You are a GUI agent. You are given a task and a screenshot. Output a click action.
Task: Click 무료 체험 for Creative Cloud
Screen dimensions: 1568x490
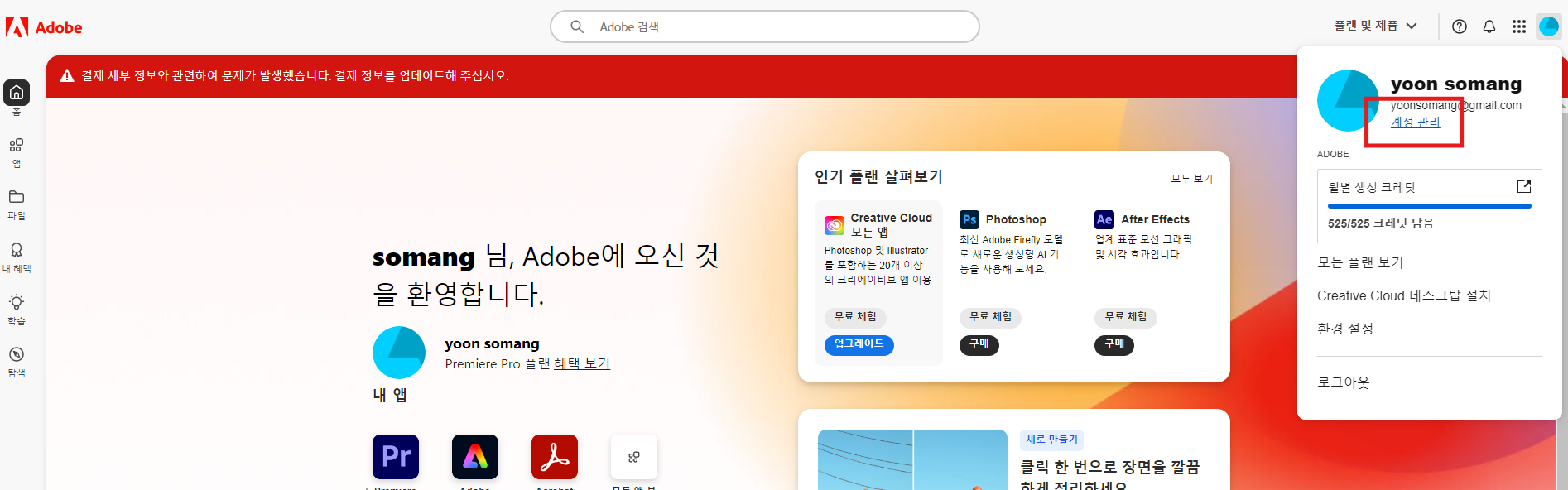855,317
